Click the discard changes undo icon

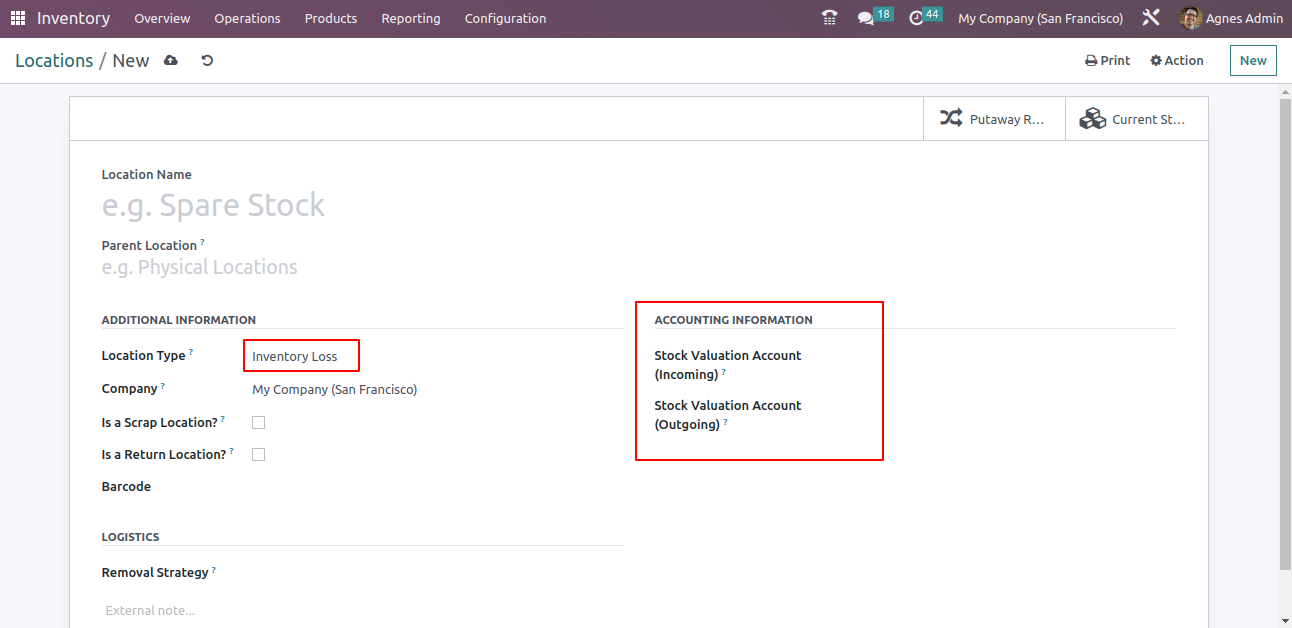pyautogui.click(x=207, y=61)
